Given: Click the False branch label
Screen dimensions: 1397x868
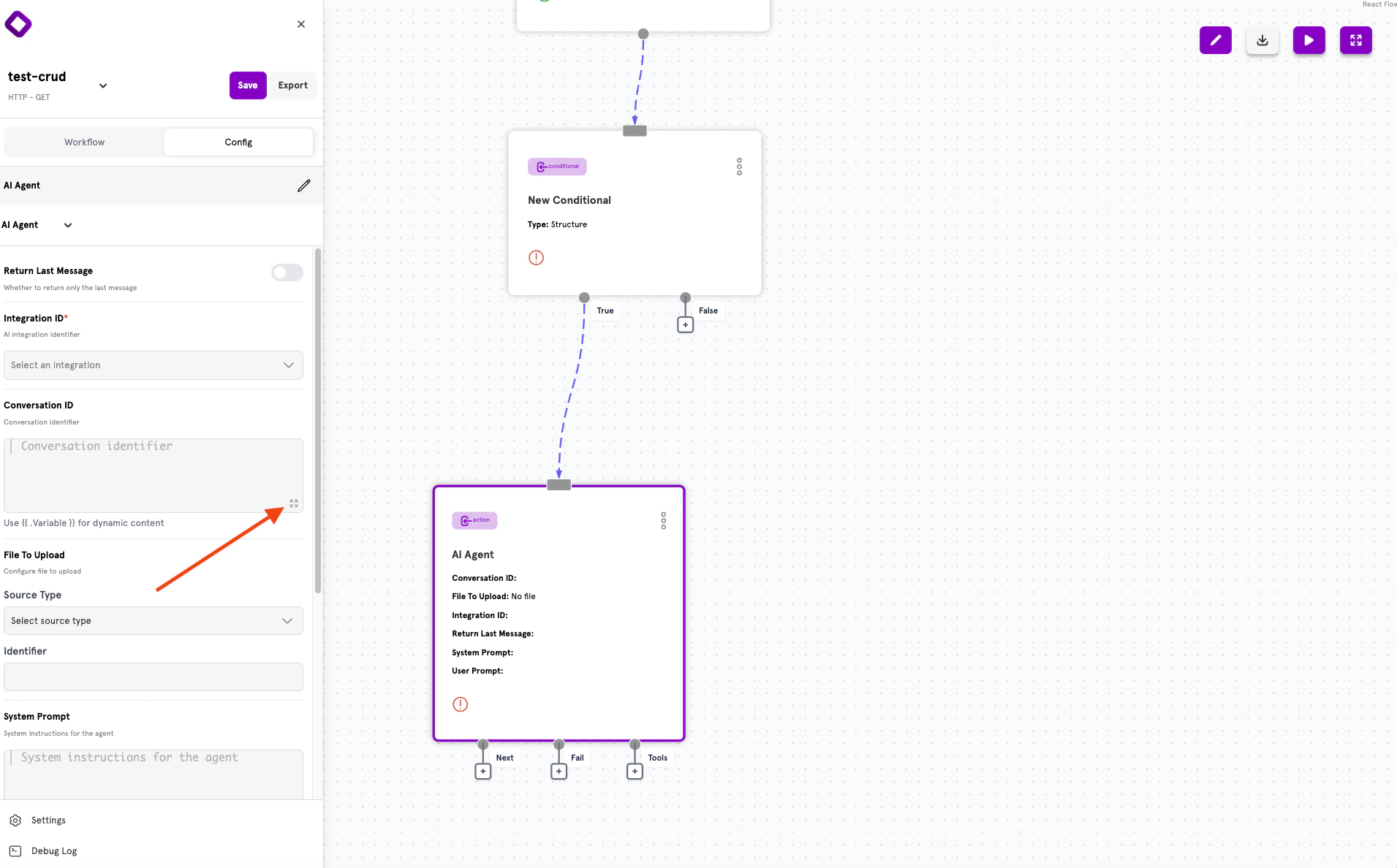Looking at the screenshot, I should pos(708,311).
